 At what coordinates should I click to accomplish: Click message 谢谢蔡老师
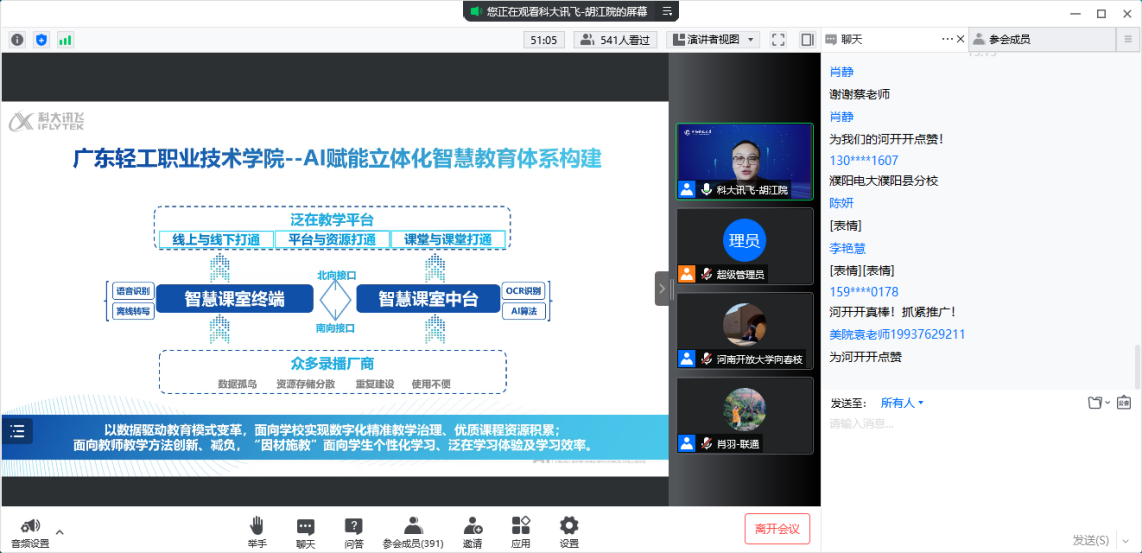[859, 94]
